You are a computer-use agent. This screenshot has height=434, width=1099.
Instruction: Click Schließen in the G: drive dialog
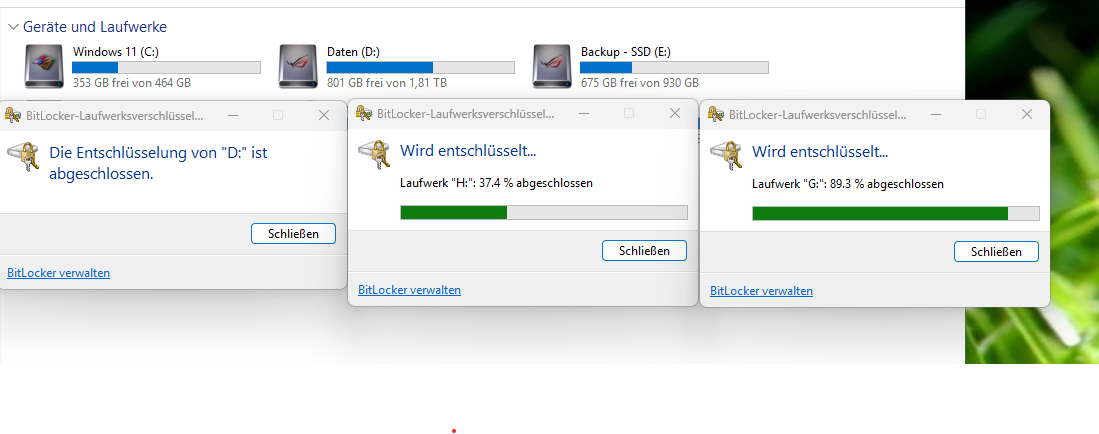click(996, 252)
